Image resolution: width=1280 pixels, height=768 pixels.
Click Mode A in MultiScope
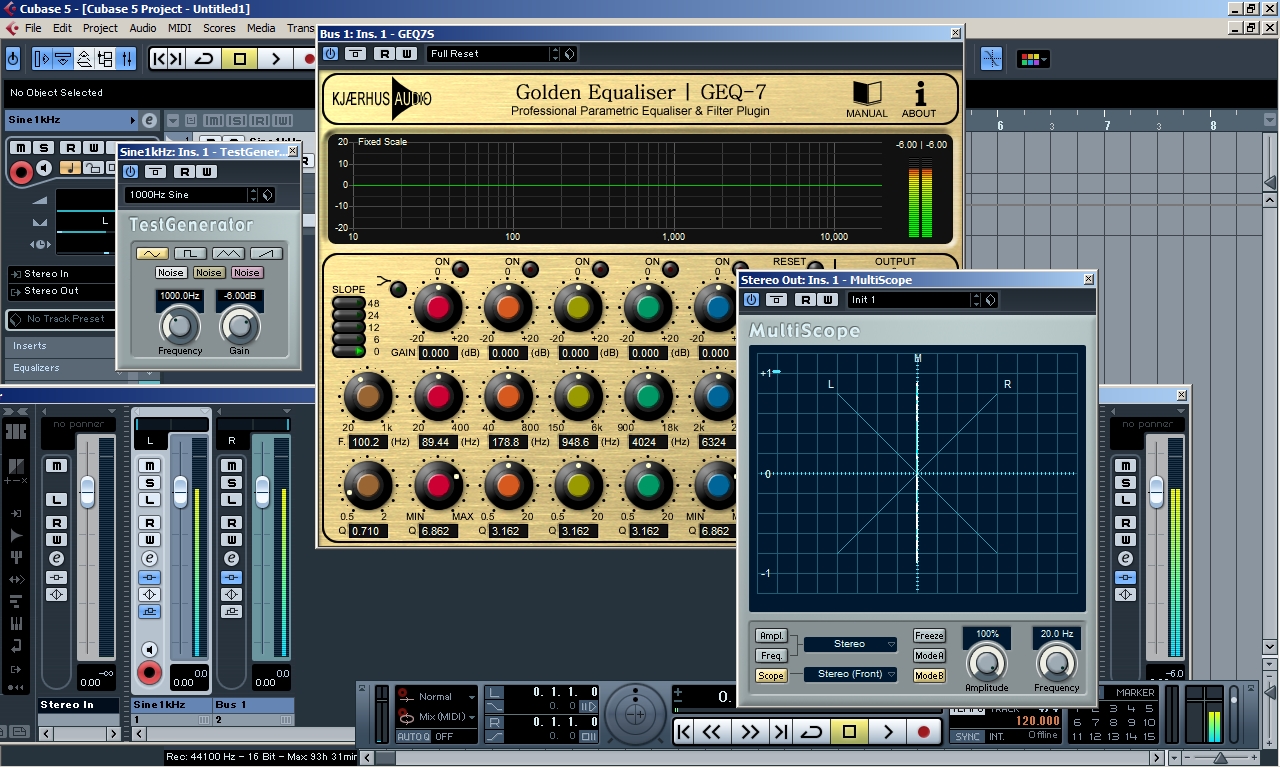tap(929, 656)
